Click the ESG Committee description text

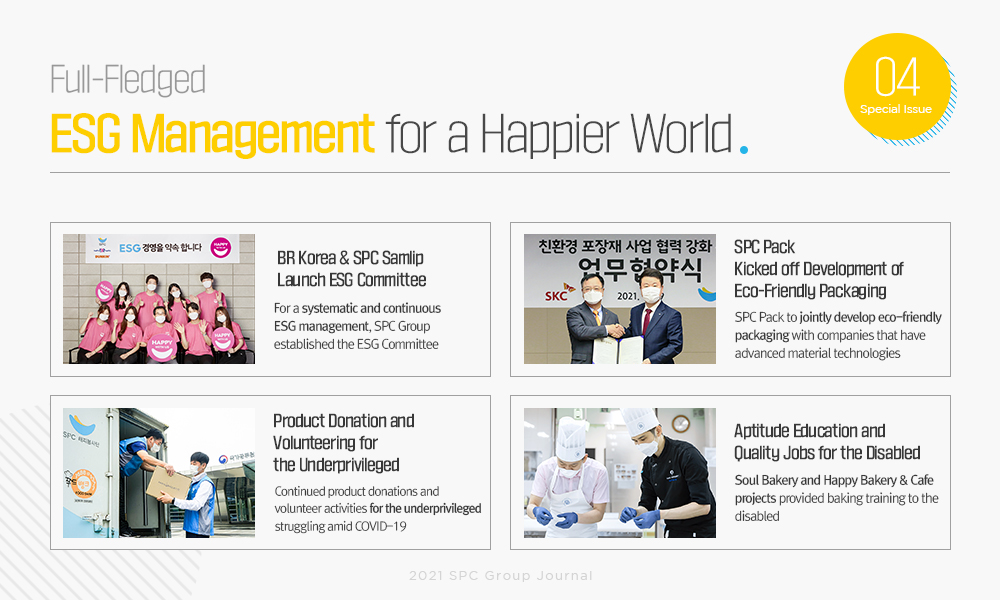click(357, 326)
